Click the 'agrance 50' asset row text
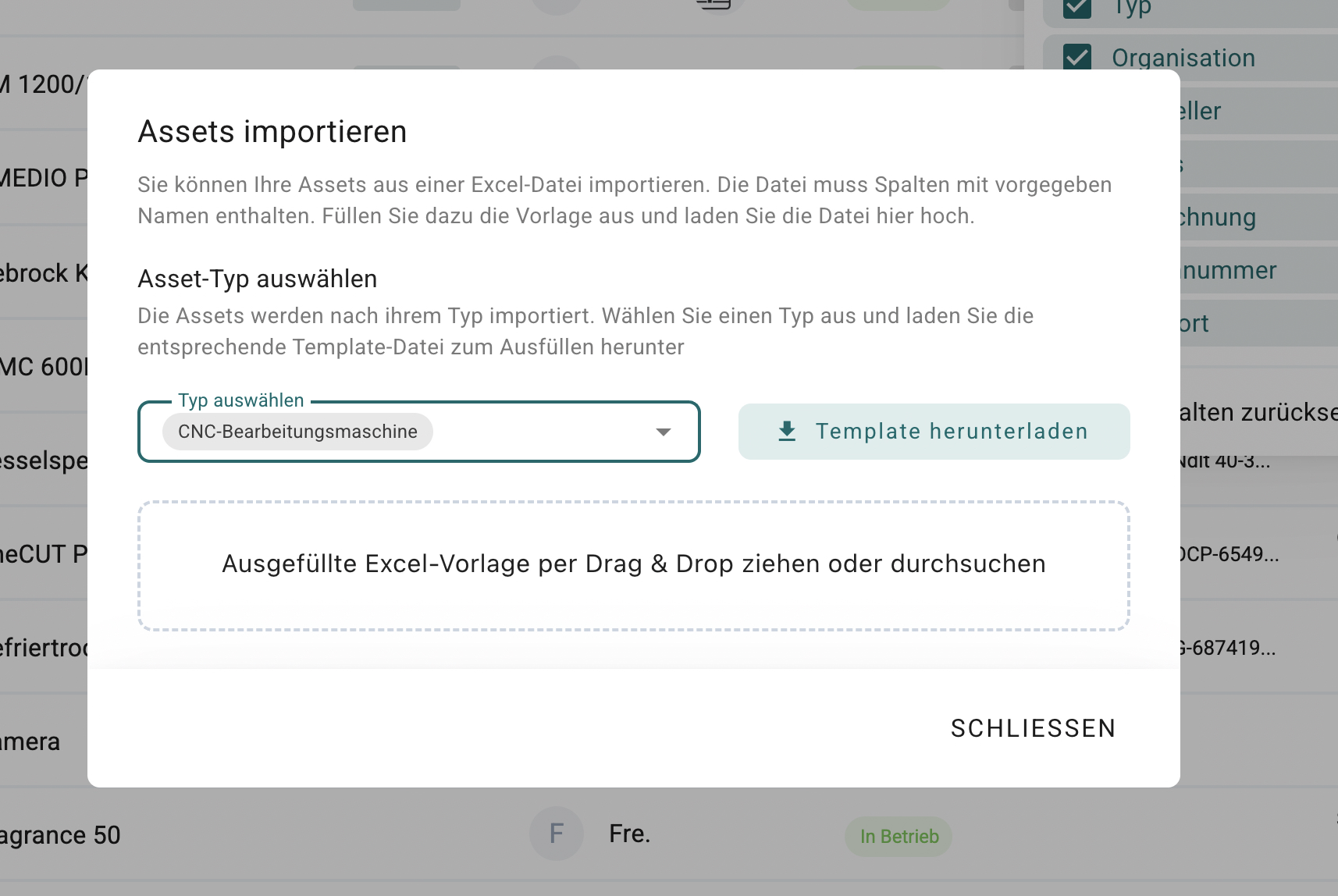Image resolution: width=1338 pixels, height=896 pixels. pyautogui.click(x=60, y=835)
